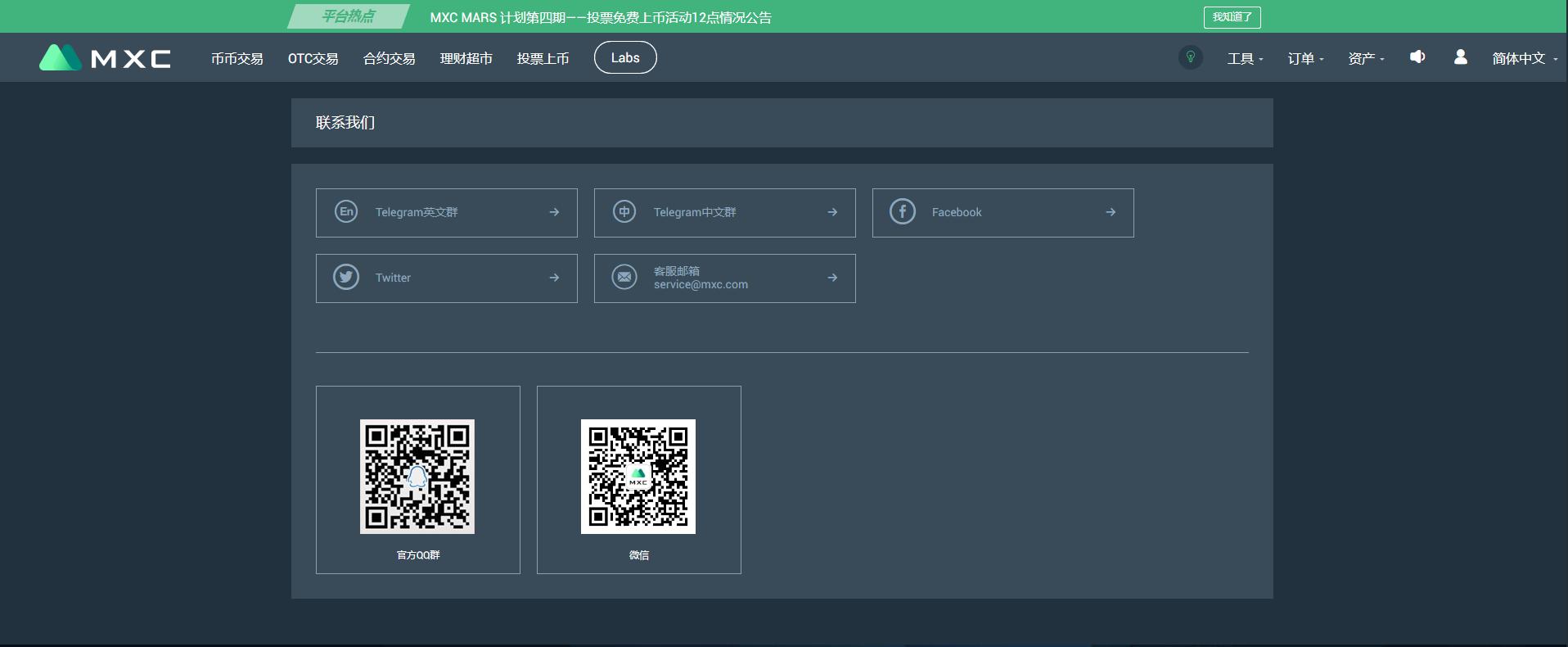Click arrow on Facebook card

(1111, 212)
